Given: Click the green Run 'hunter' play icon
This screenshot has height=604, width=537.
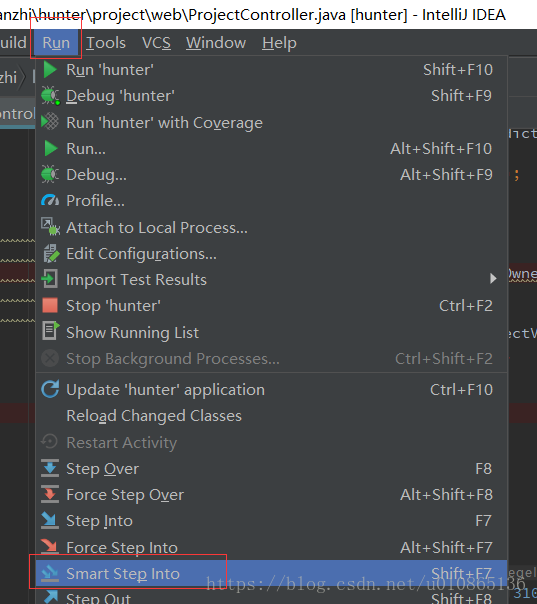Looking at the screenshot, I should click(50, 70).
